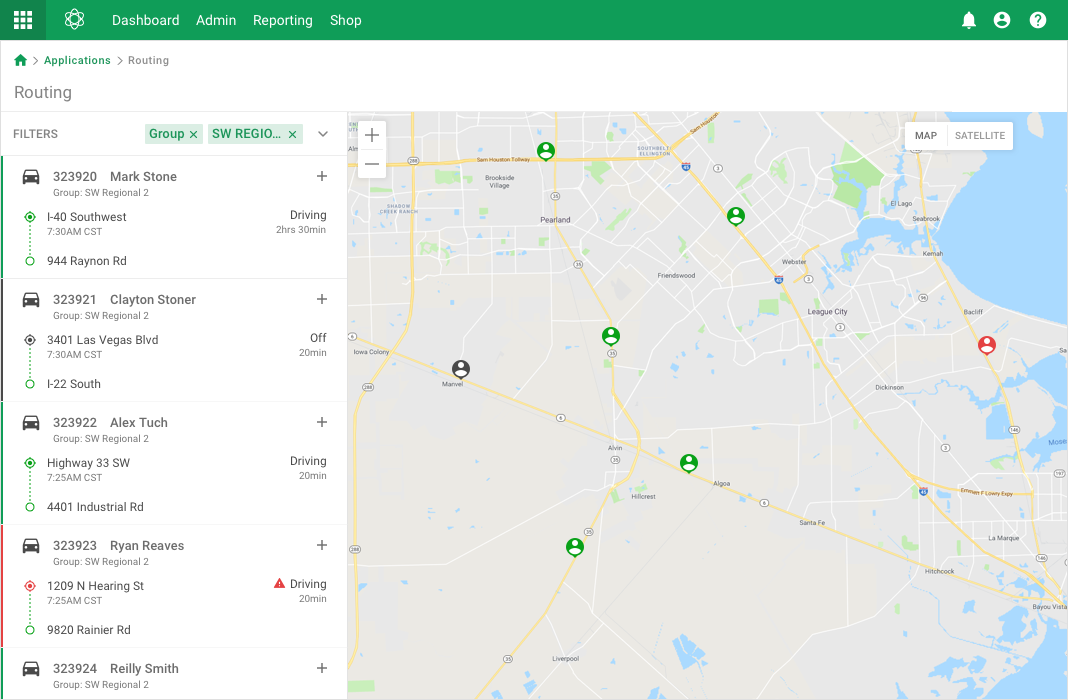Select driver name Mark Stone
Image resolution: width=1068 pixels, height=700 pixels.
pyautogui.click(x=144, y=176)
